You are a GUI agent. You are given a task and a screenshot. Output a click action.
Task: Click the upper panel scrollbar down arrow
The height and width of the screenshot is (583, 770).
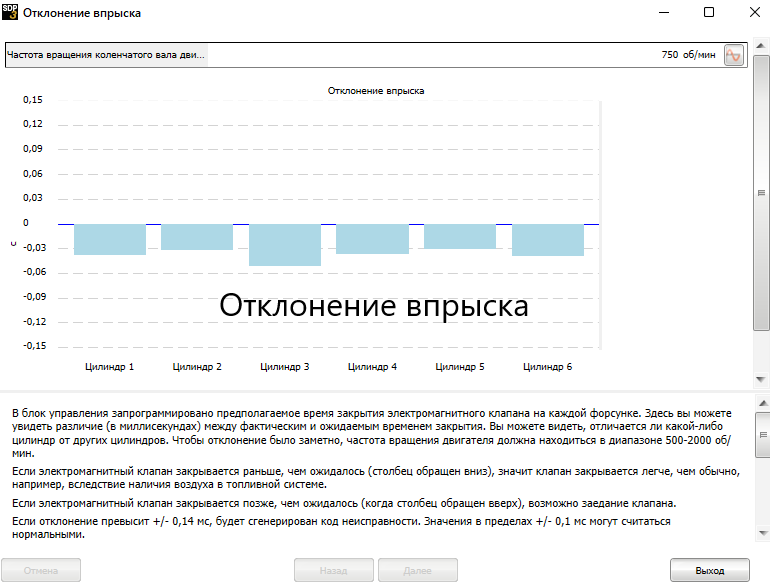pos(761,379)
